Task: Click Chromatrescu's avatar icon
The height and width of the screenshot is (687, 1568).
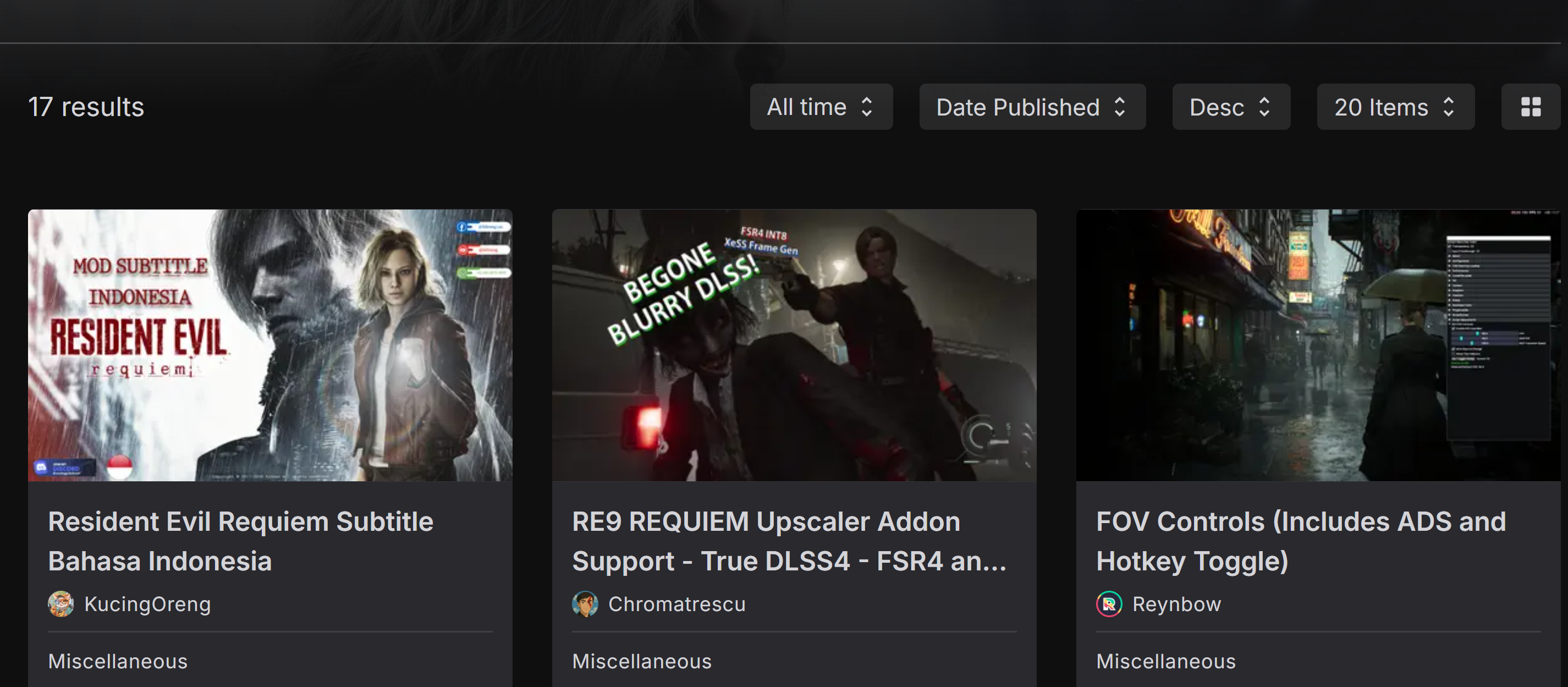Action: coord(585,603)
